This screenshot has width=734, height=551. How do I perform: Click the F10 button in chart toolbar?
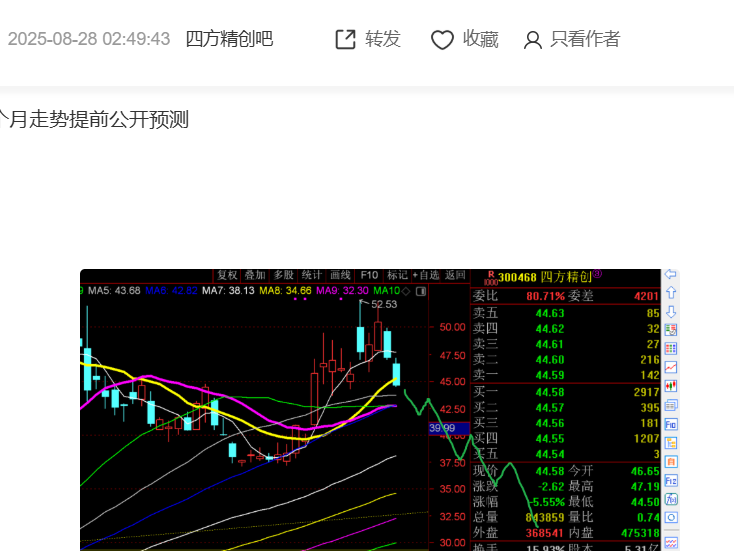369,275
